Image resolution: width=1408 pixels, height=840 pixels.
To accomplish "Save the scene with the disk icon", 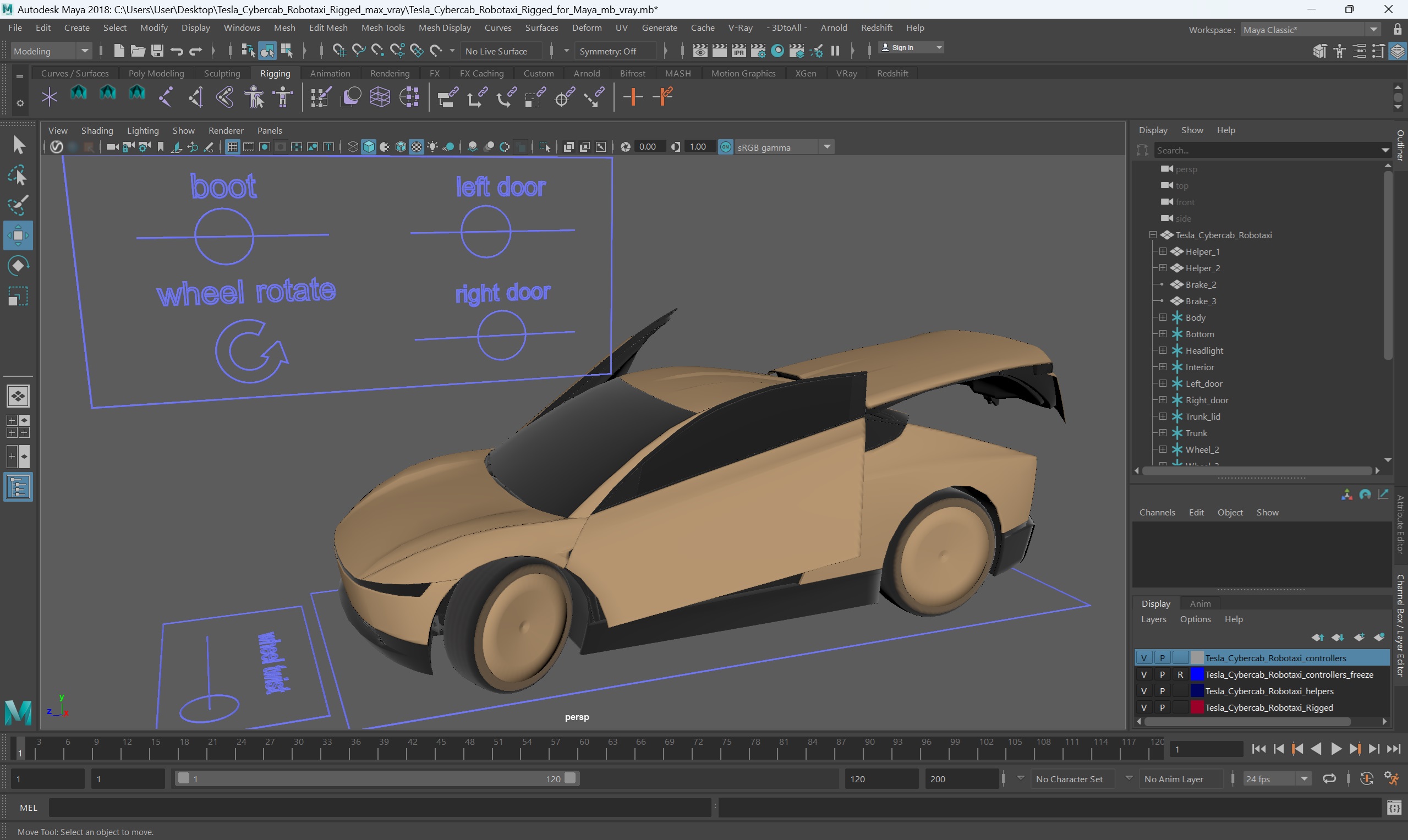I will point(157,51).
